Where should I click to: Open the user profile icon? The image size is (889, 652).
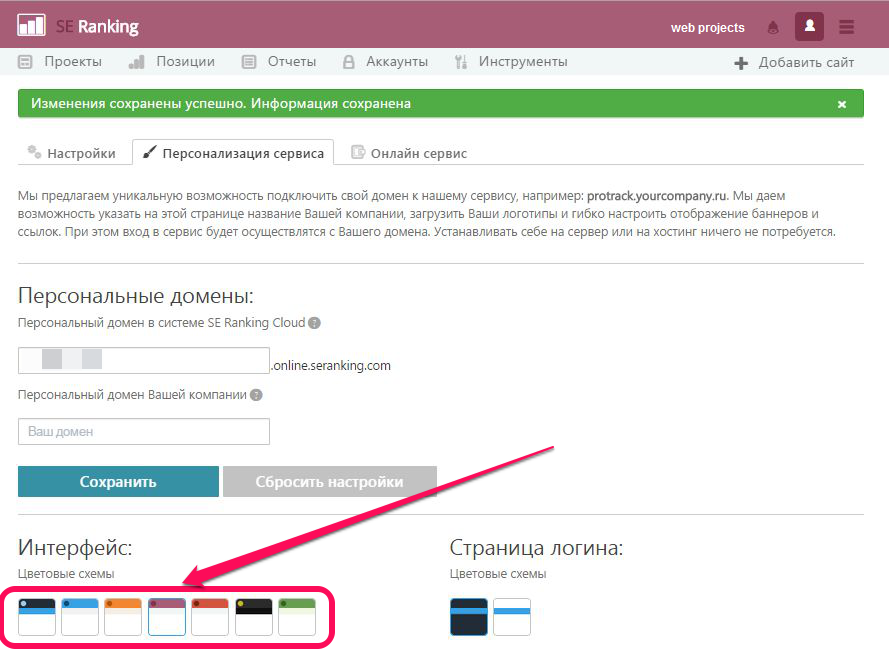[x=810, y=26]
